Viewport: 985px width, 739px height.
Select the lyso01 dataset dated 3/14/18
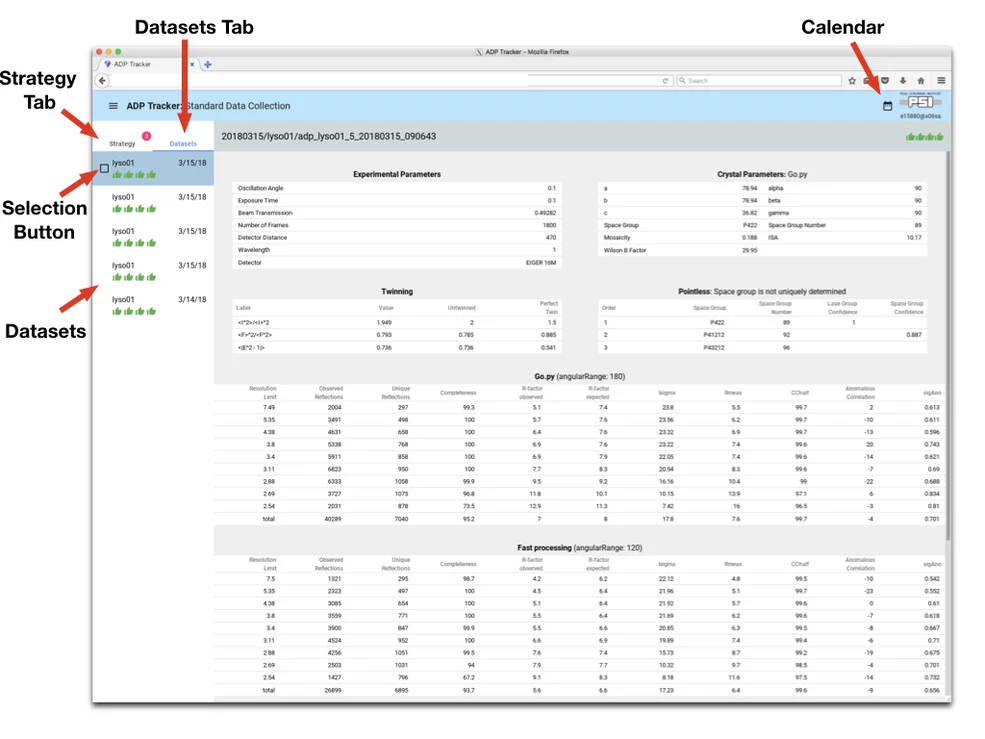(x=153, y=305)
